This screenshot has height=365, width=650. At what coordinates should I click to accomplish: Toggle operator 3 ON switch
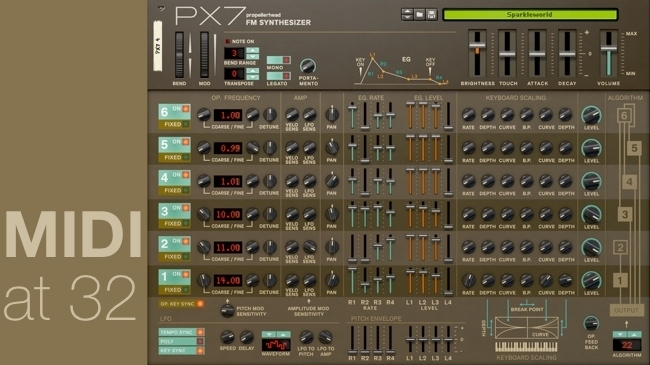[185, 208]
